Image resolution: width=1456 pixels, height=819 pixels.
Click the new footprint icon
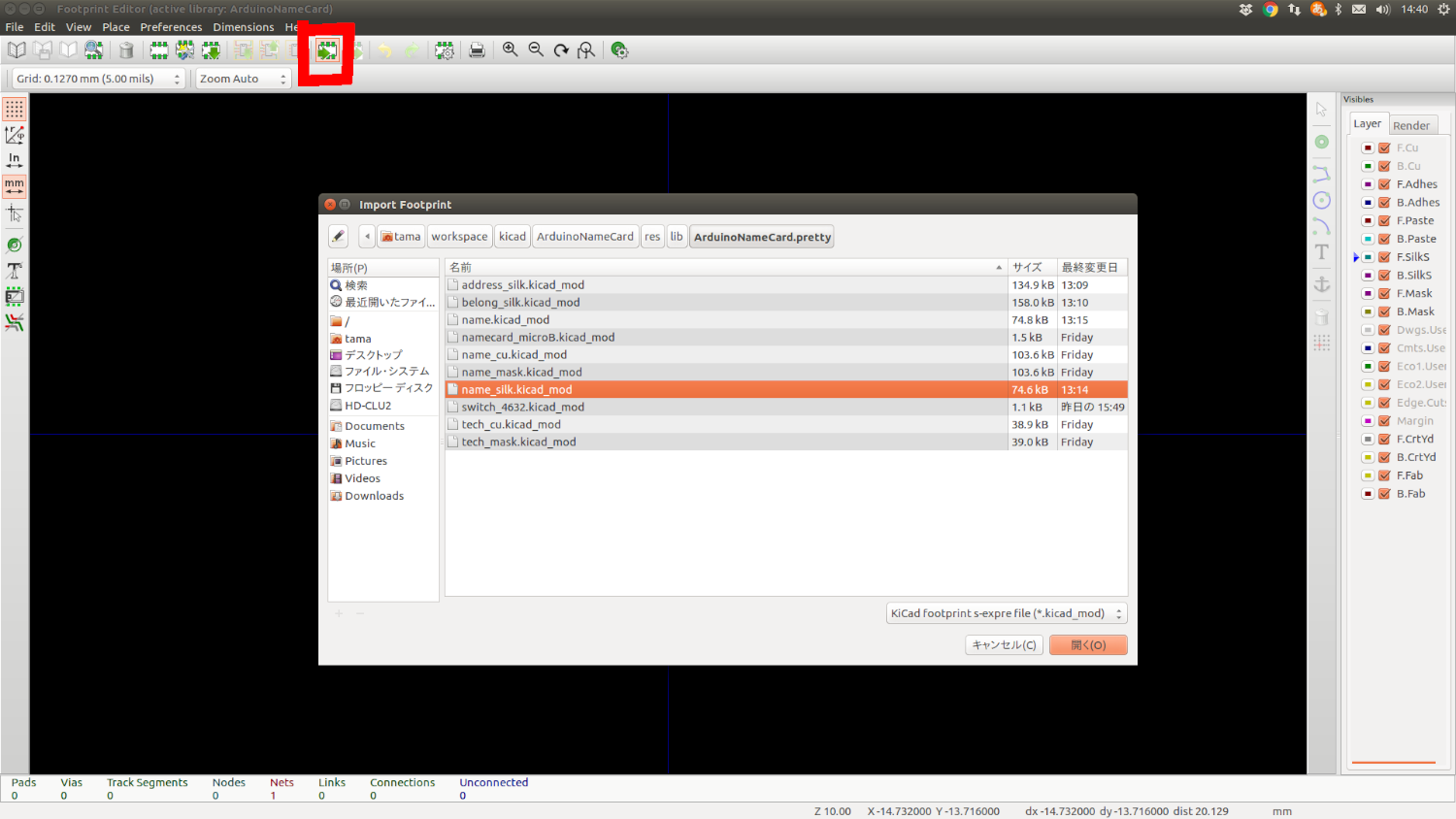[x=159, y=50]
